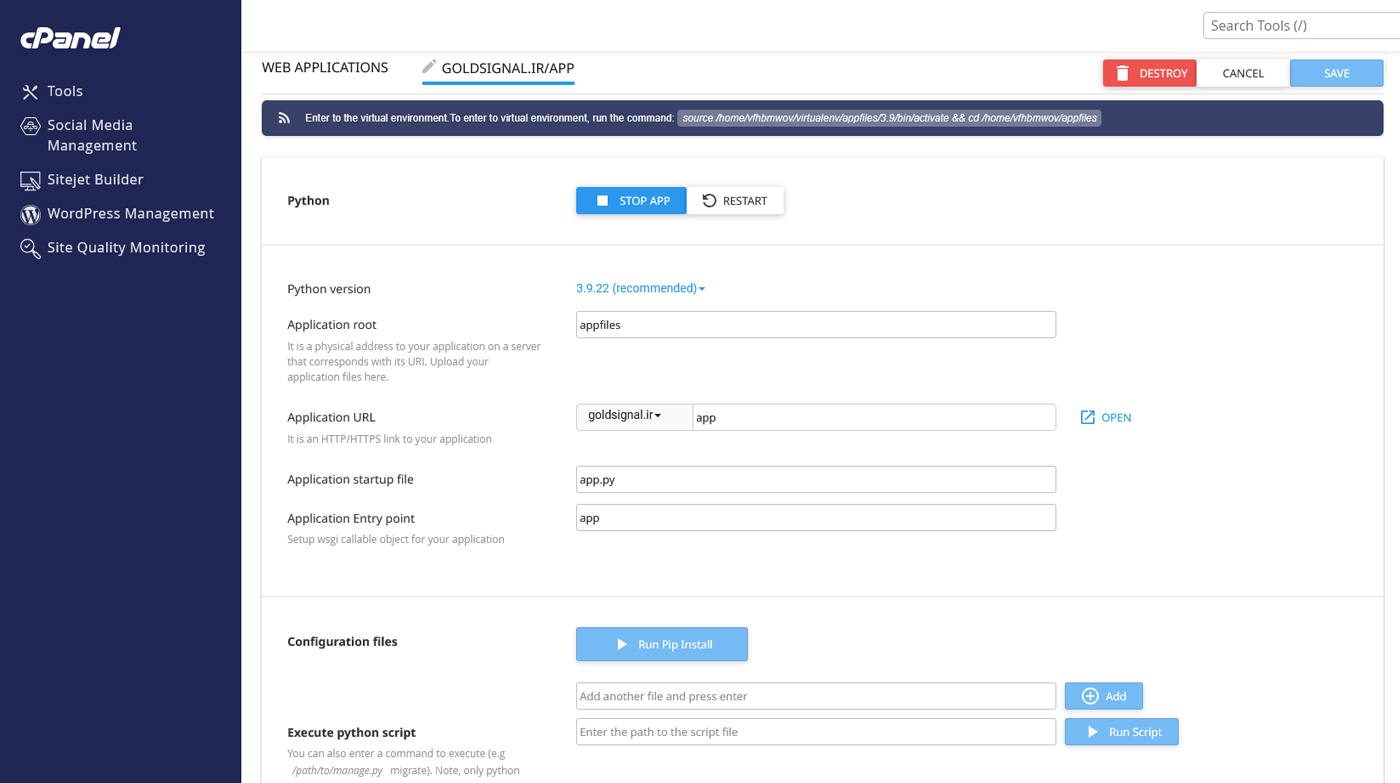1400x783 pixels.
Task: Restart the Python application
Action: 735,201
